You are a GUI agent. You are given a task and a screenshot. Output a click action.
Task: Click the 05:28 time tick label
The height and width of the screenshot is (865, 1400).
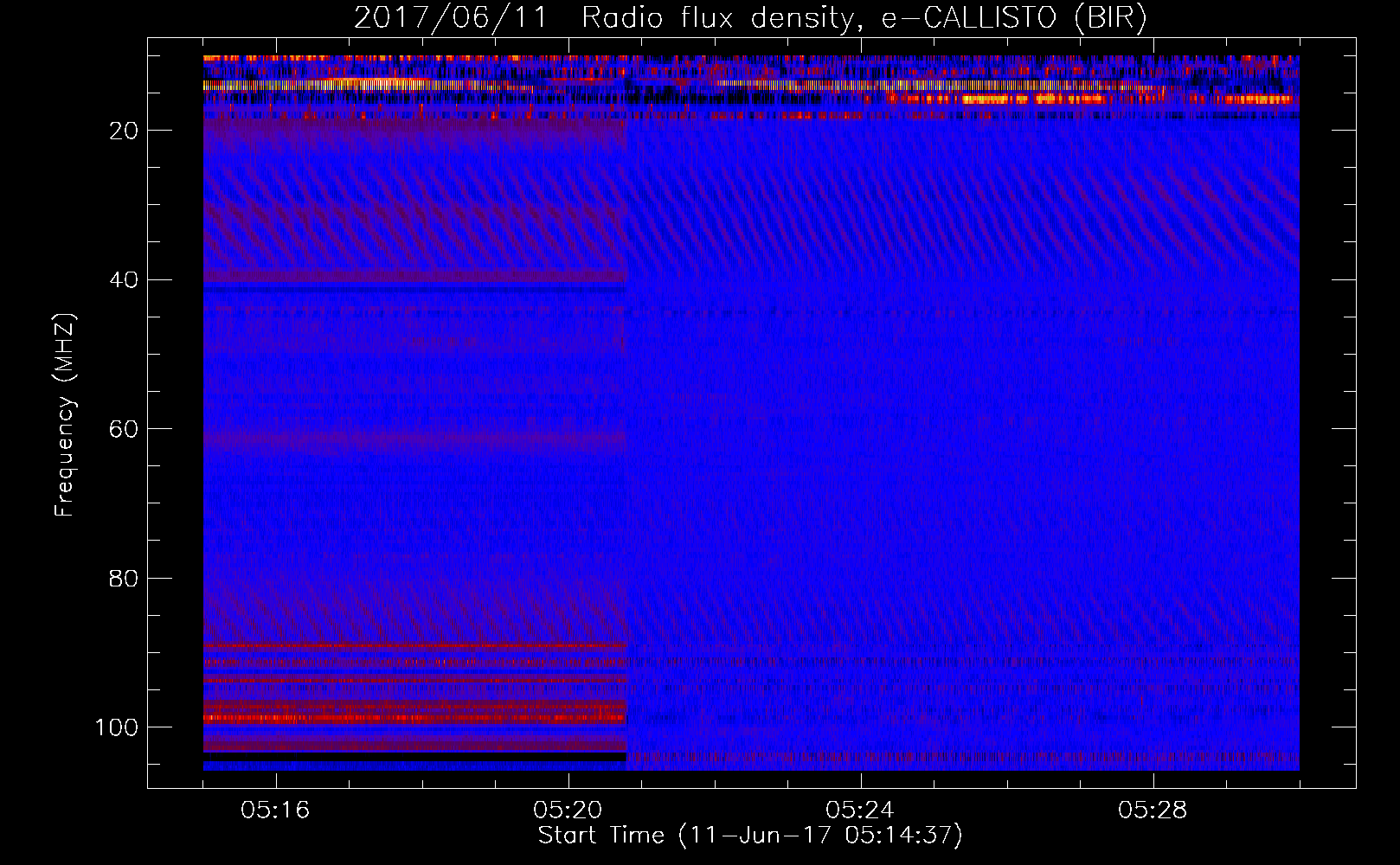1153,811
